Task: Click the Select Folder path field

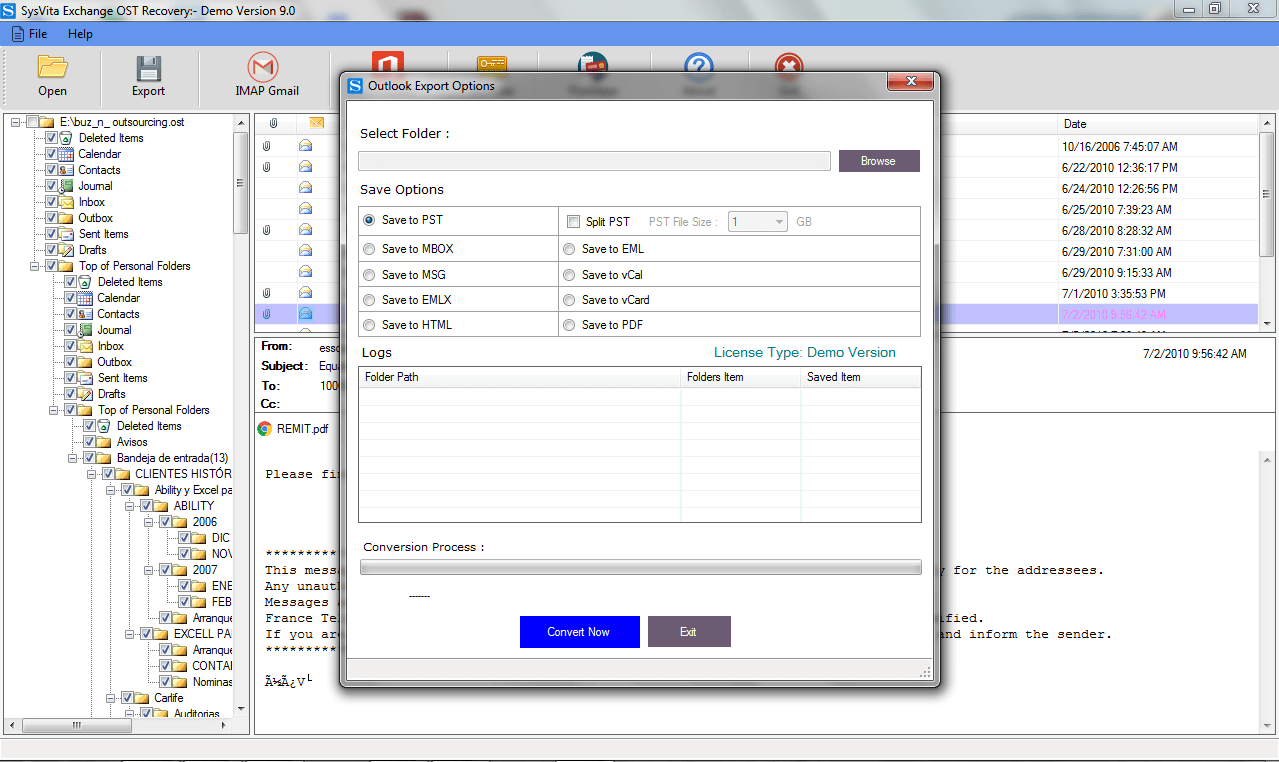Action: pos(594,161)
